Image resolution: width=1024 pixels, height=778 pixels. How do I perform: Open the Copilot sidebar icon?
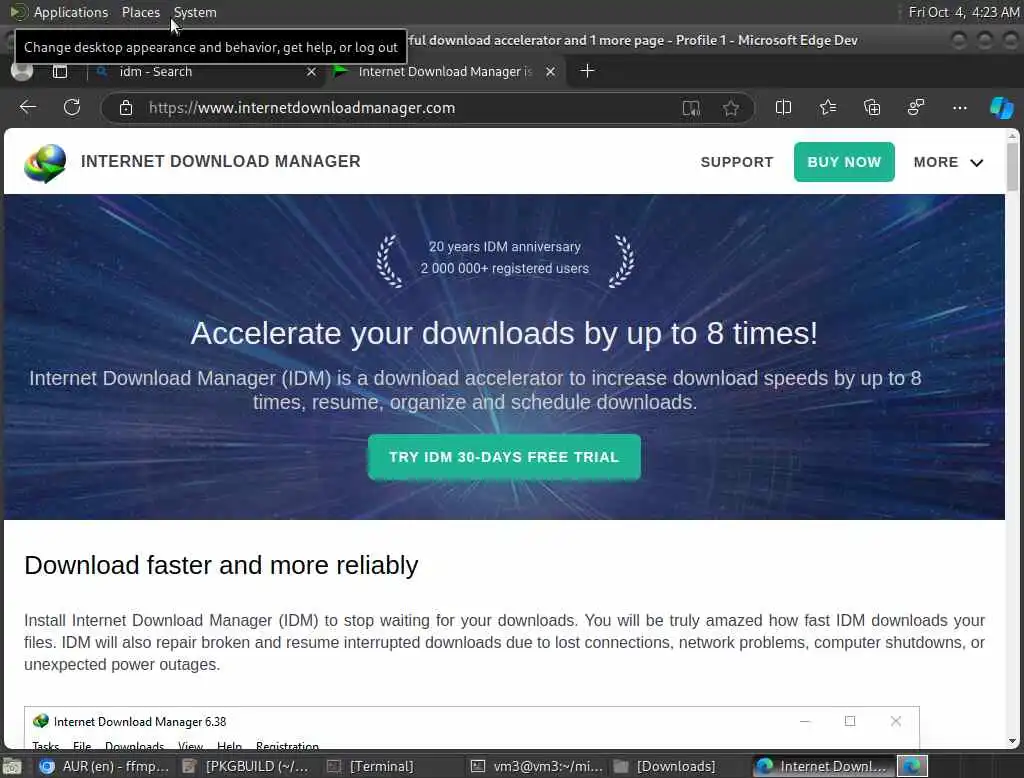[x=1002, y=108]
